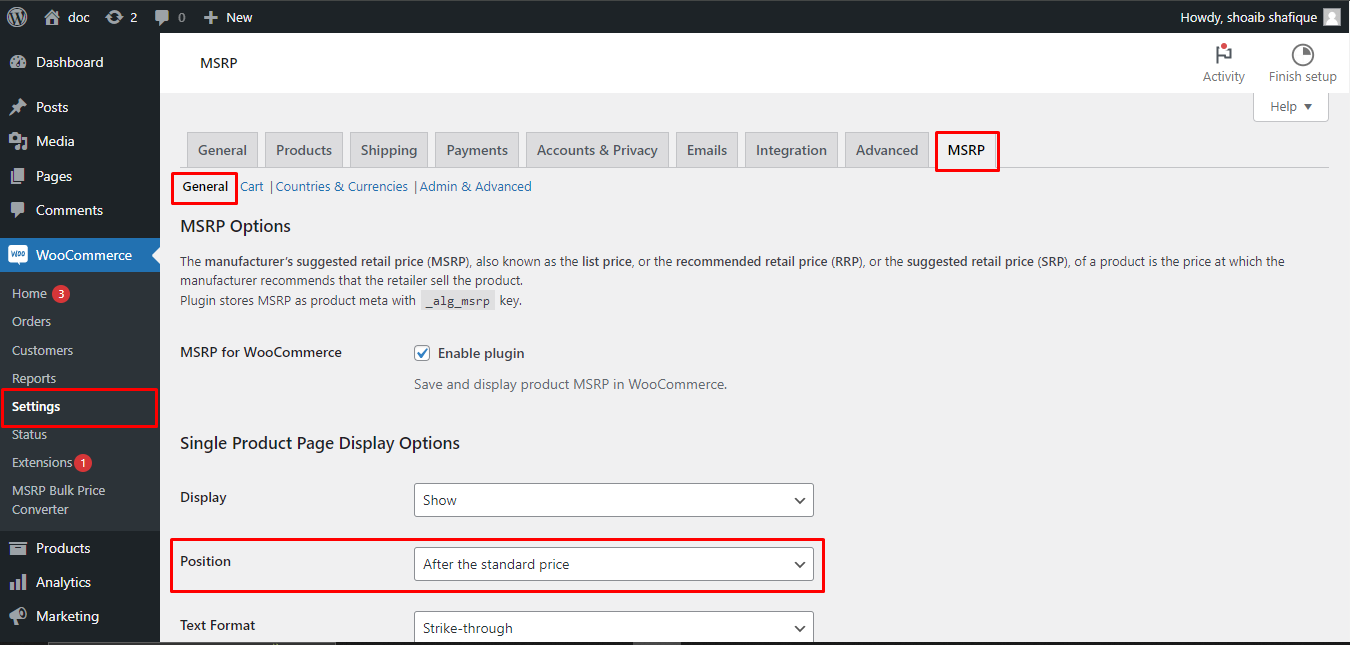Screen dimensions: 1350x645
Task: Open the Text Format Strike-through dropdown
Action: pos(614,627)
